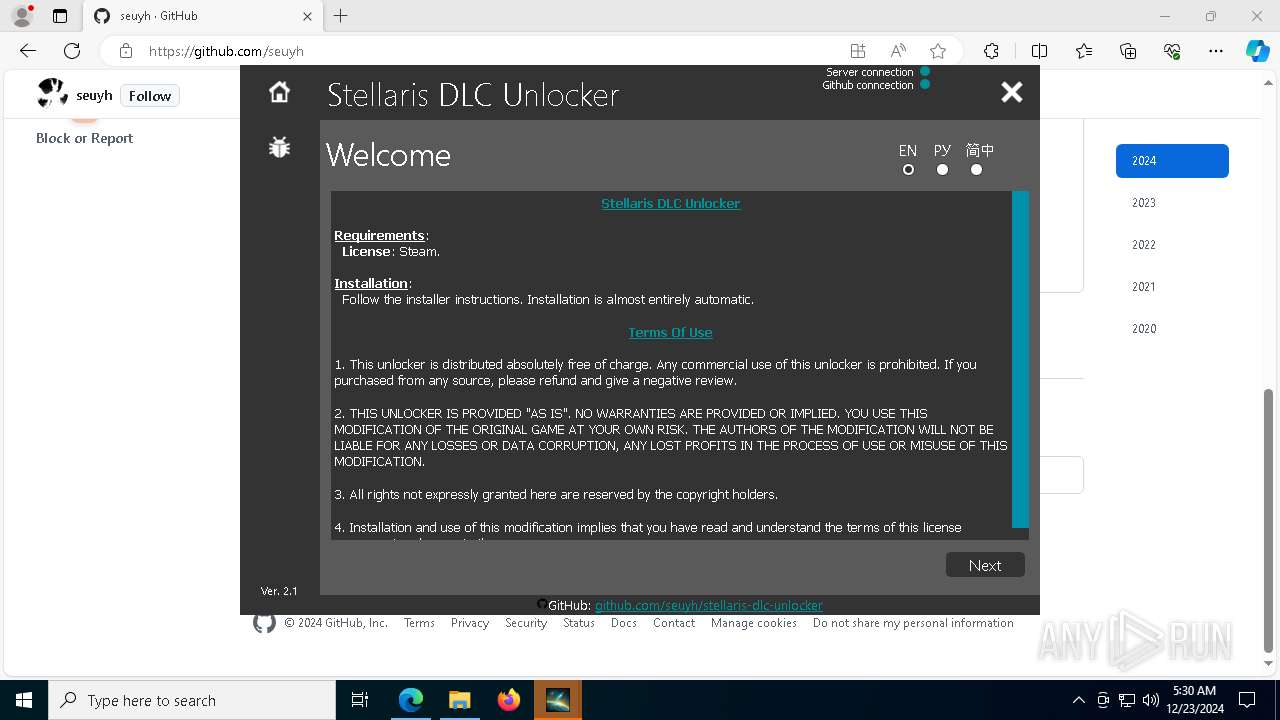The height and width of the screenshot is (720, 1280).
Task: Open Edge Settings and more menu
Action: [x=1216, y=51]
